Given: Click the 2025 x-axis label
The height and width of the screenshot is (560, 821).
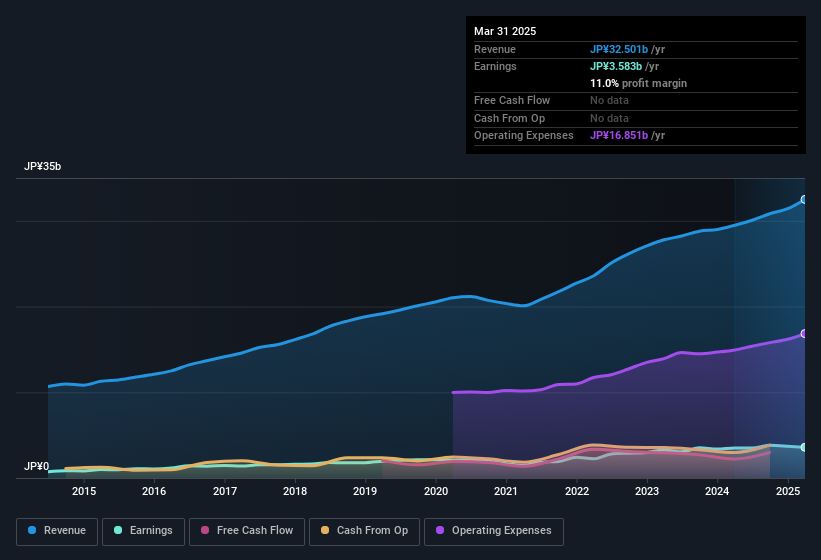Looking at the screenshot, I should [x=787, y=491].
